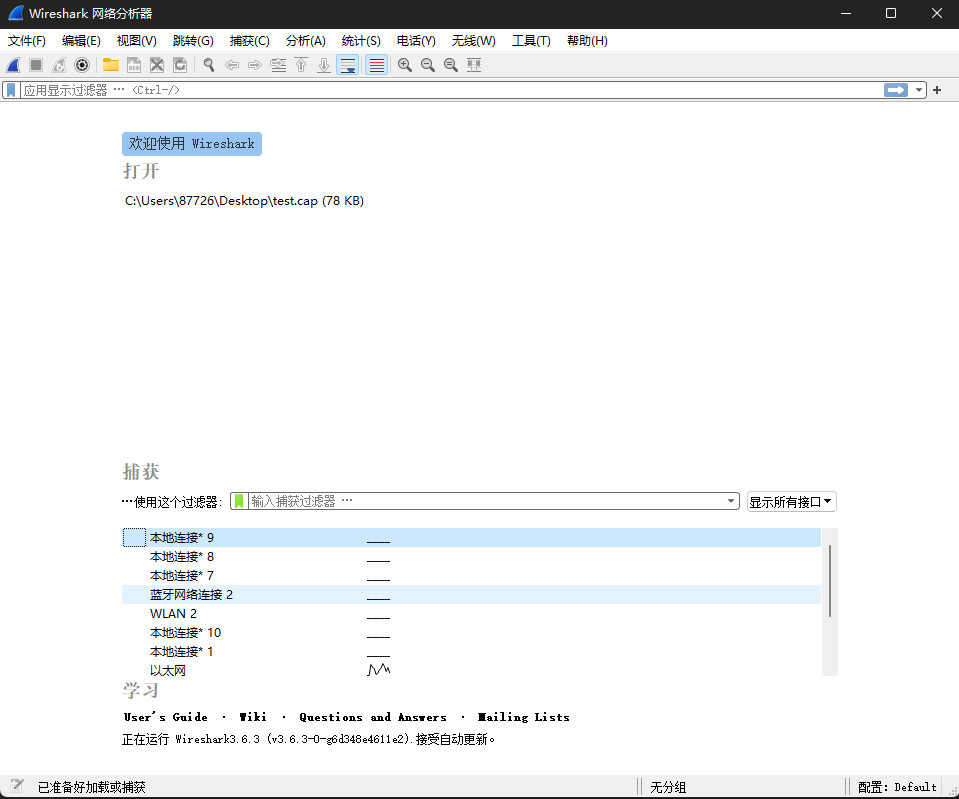Select the 本地连接* 7 interface

tap(471, 576)
